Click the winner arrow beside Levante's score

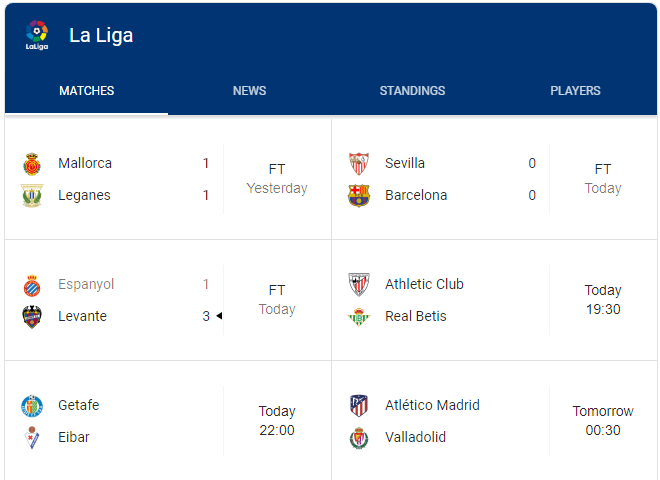tap(219, 317)
